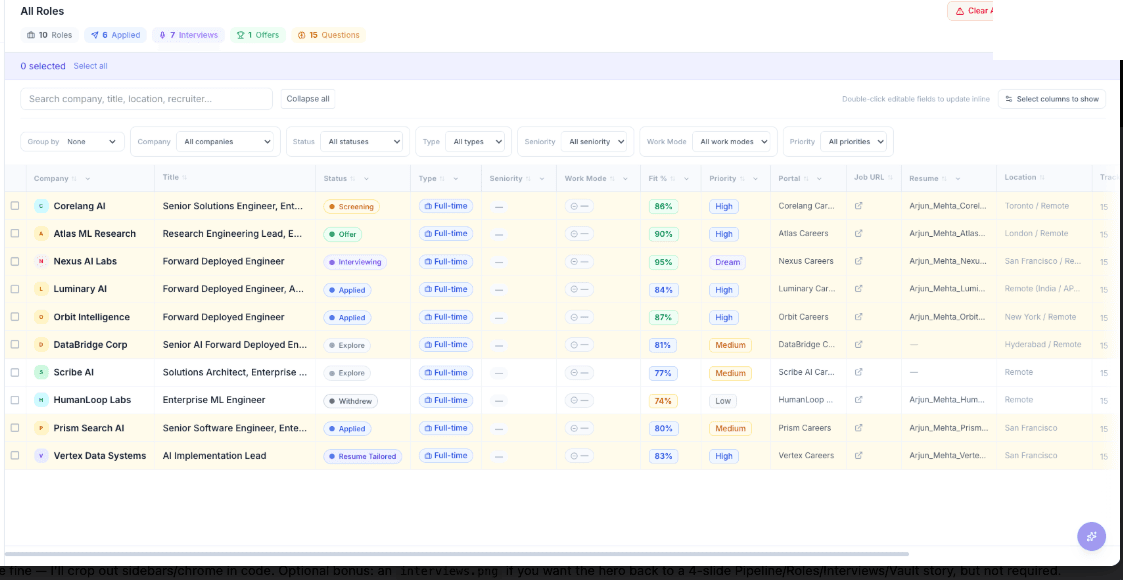
Task: Open the Vertex Data Systems job URL icon
Action: tap(859, 455)
